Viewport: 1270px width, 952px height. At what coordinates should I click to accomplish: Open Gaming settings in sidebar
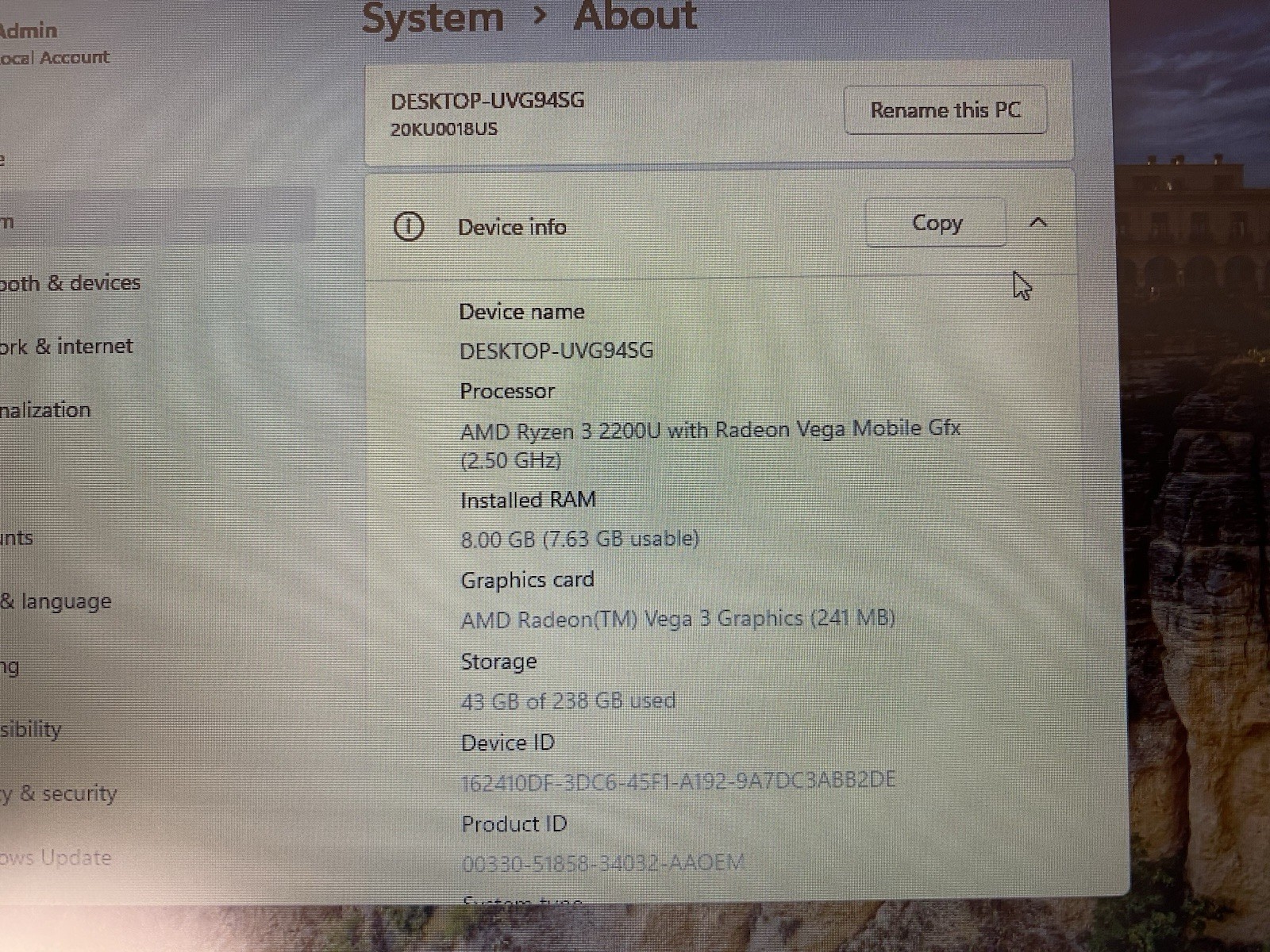point(10,666)
